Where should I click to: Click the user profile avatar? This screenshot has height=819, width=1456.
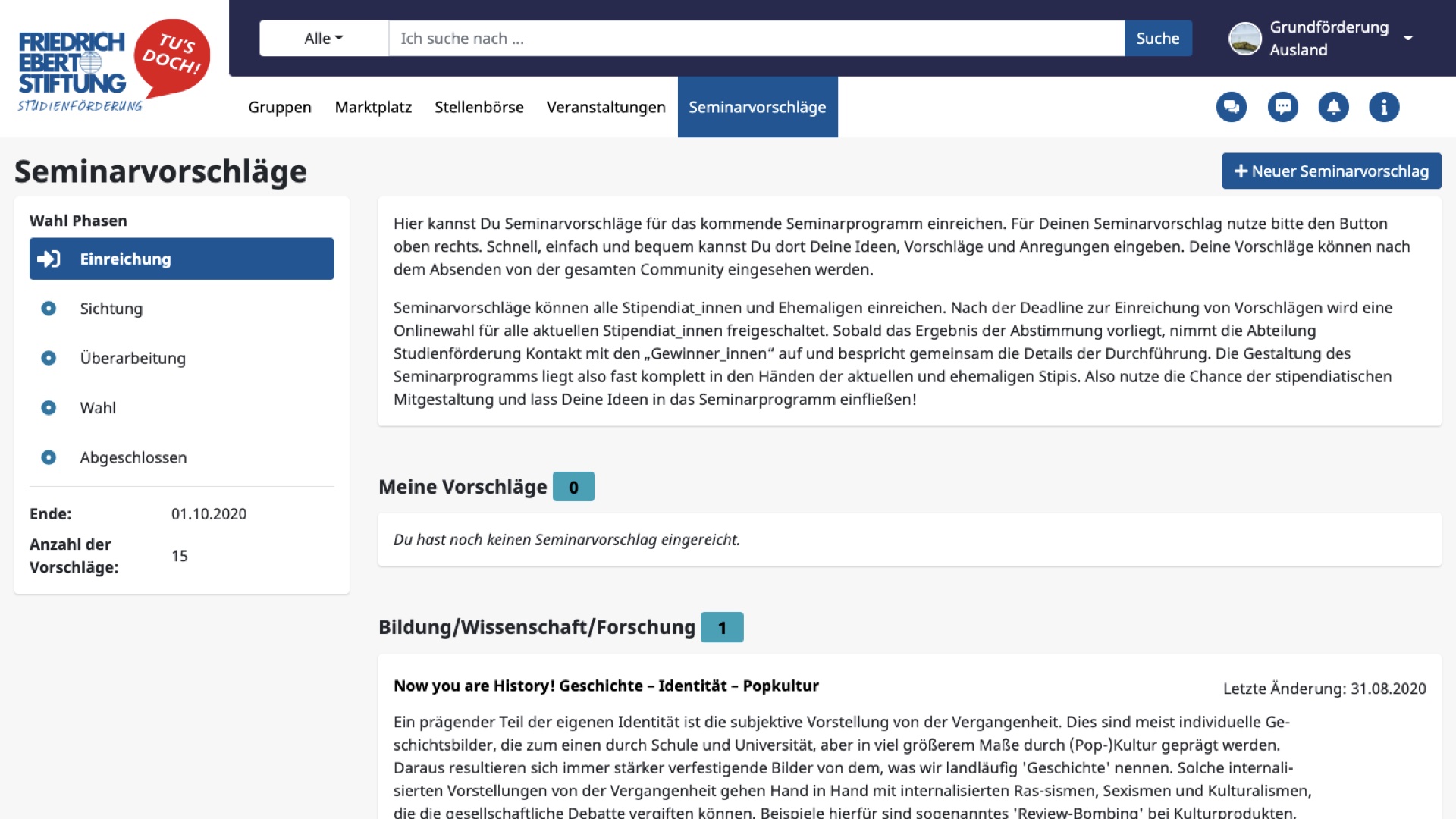click(x=1244, y=39)
